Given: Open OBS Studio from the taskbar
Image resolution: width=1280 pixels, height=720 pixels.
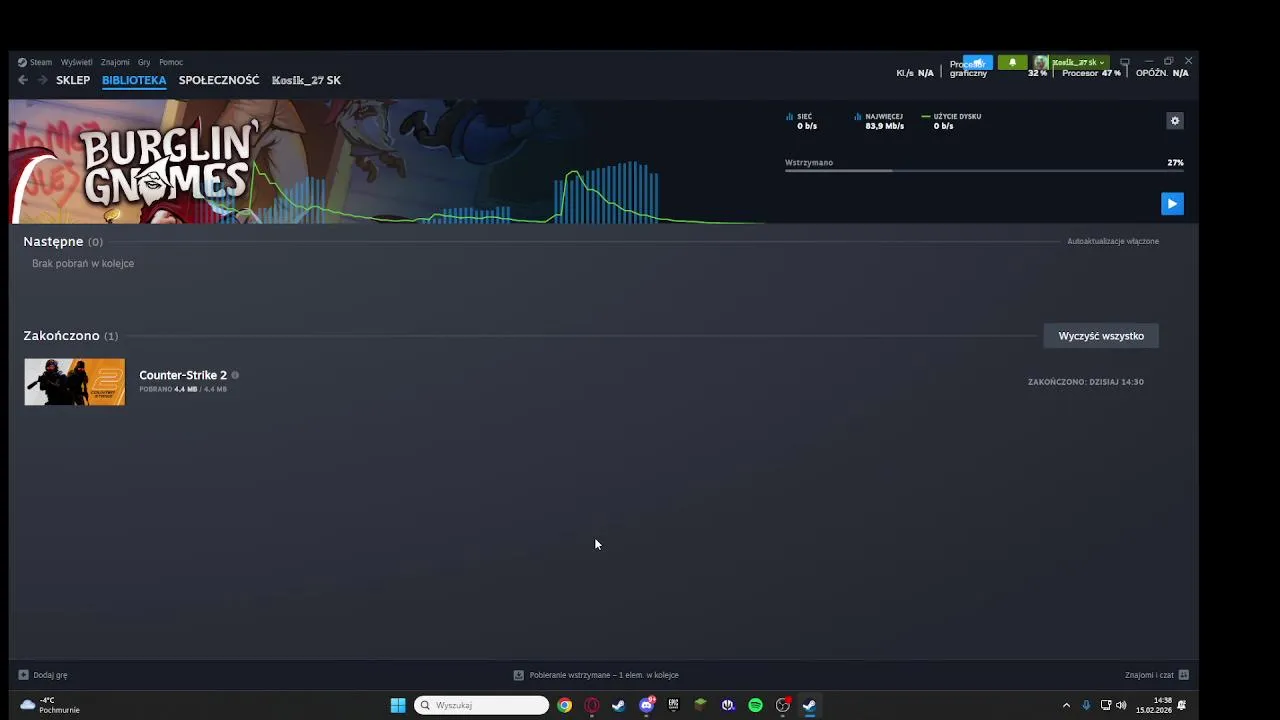Looking at the screenshot, I should (x=783, y=705).
